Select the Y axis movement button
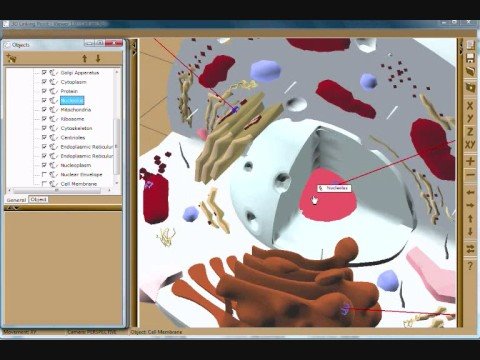Viewport: 480px width, 360px height. click(x=470, y=118)
